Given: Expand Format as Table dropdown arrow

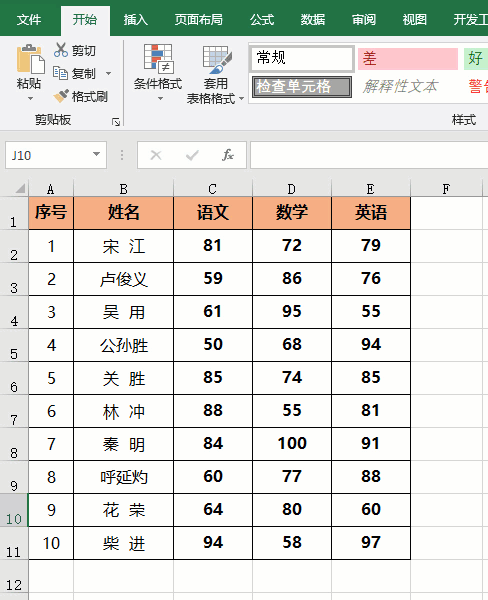Looking at the screenshot, I should click(242, 99).
